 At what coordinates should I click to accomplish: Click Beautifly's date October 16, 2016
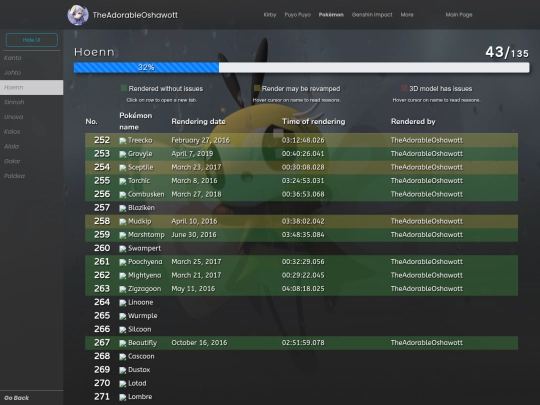(199, 343)
